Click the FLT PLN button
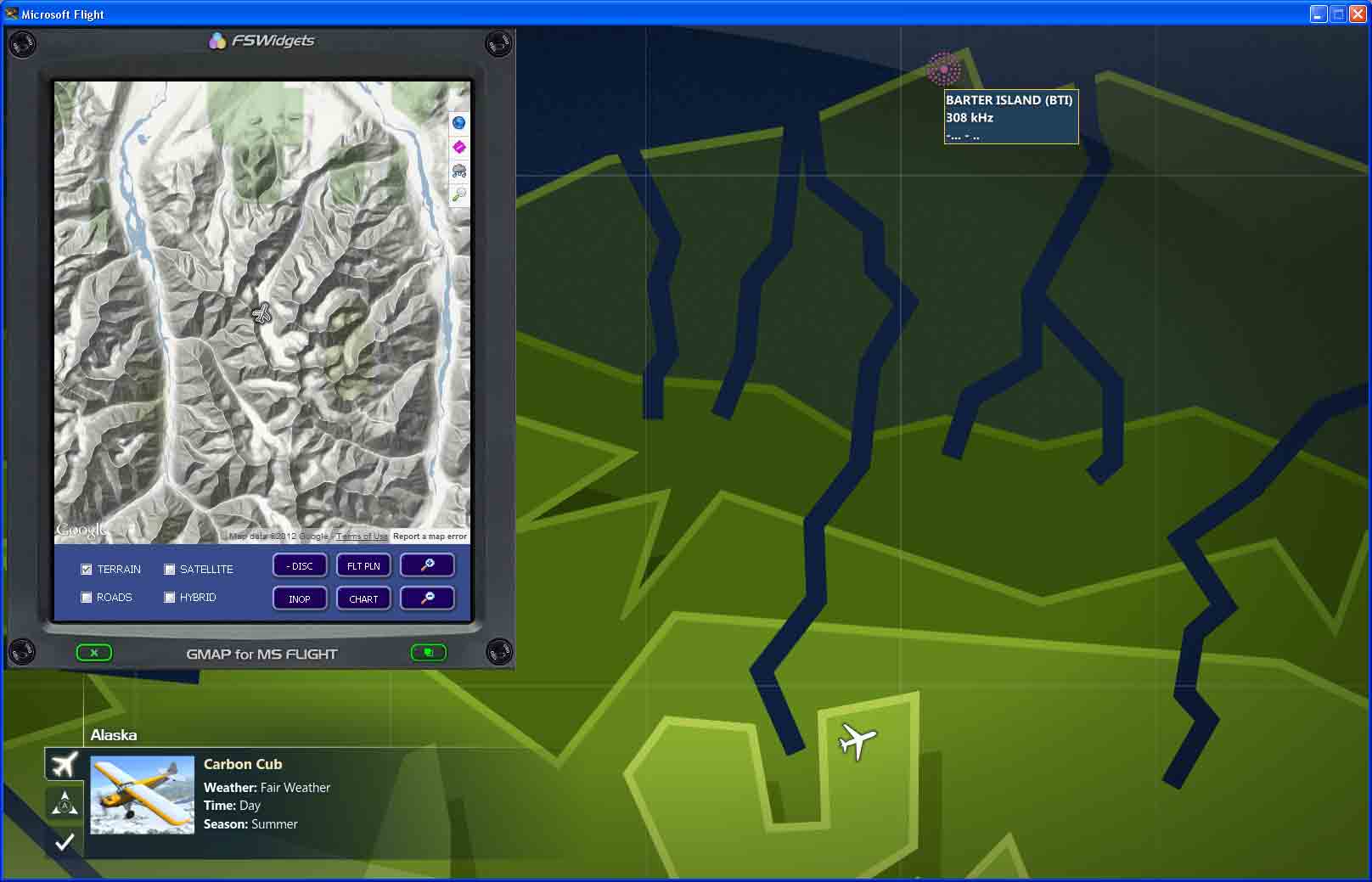The image size is (1372, 882). (x=363, y=565)
